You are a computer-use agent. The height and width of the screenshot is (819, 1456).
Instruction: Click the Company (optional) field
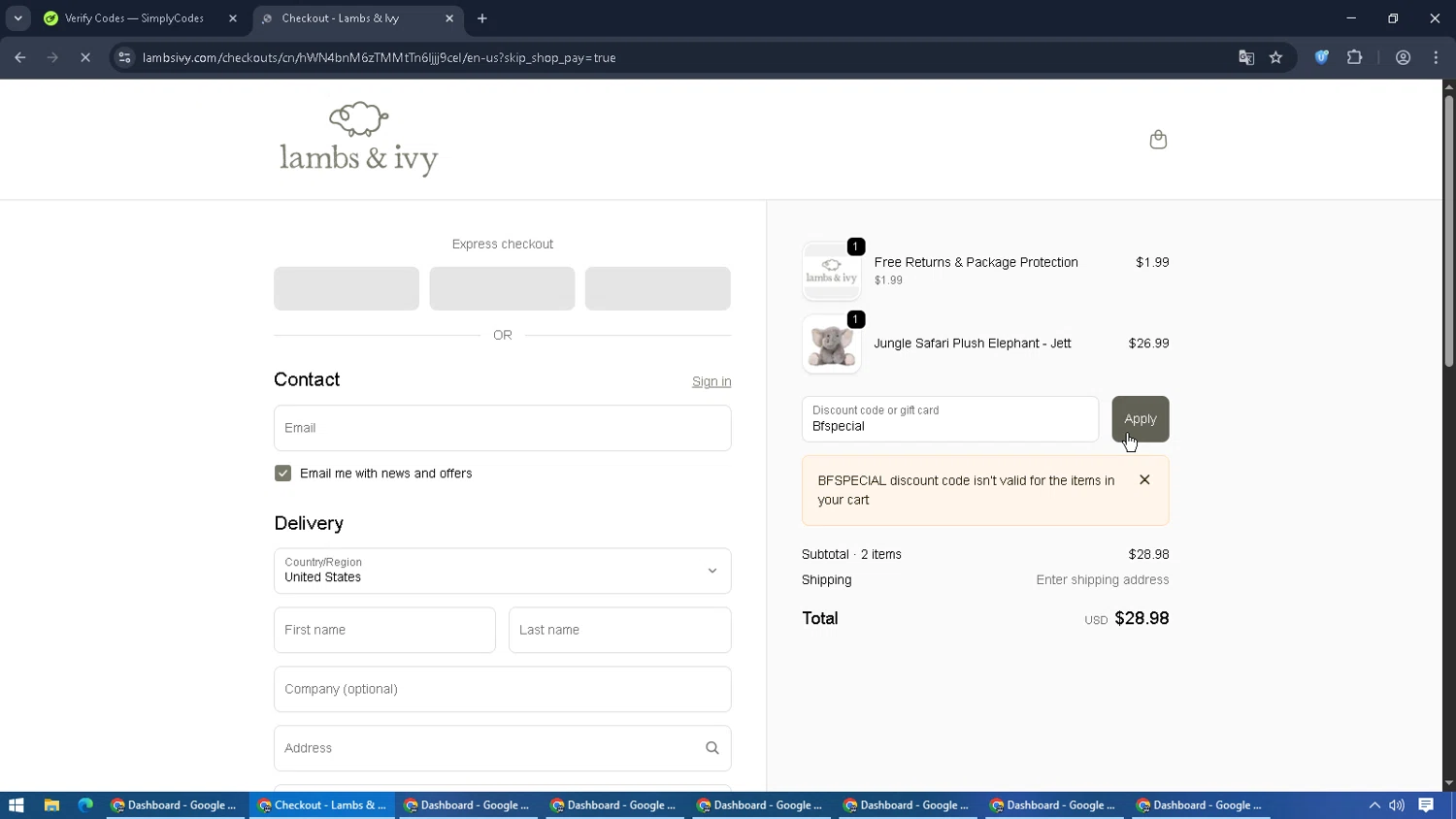point(502,689)
